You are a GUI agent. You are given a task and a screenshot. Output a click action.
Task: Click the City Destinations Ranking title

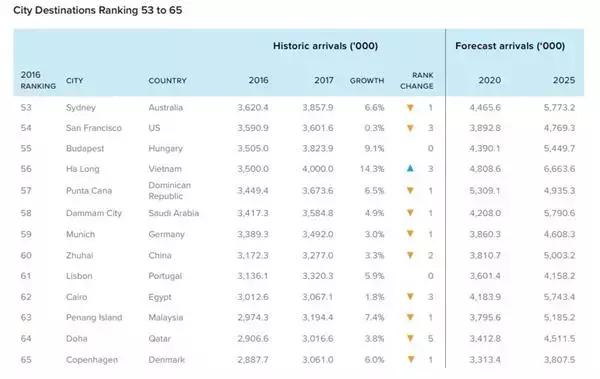tap(98, 10)
